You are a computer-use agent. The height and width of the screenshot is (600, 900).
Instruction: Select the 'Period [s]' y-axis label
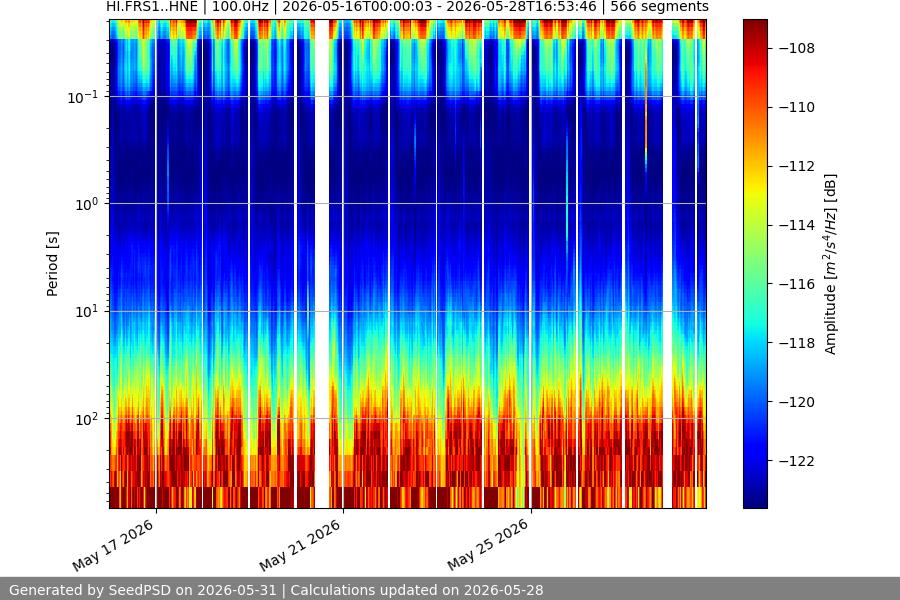52,264
